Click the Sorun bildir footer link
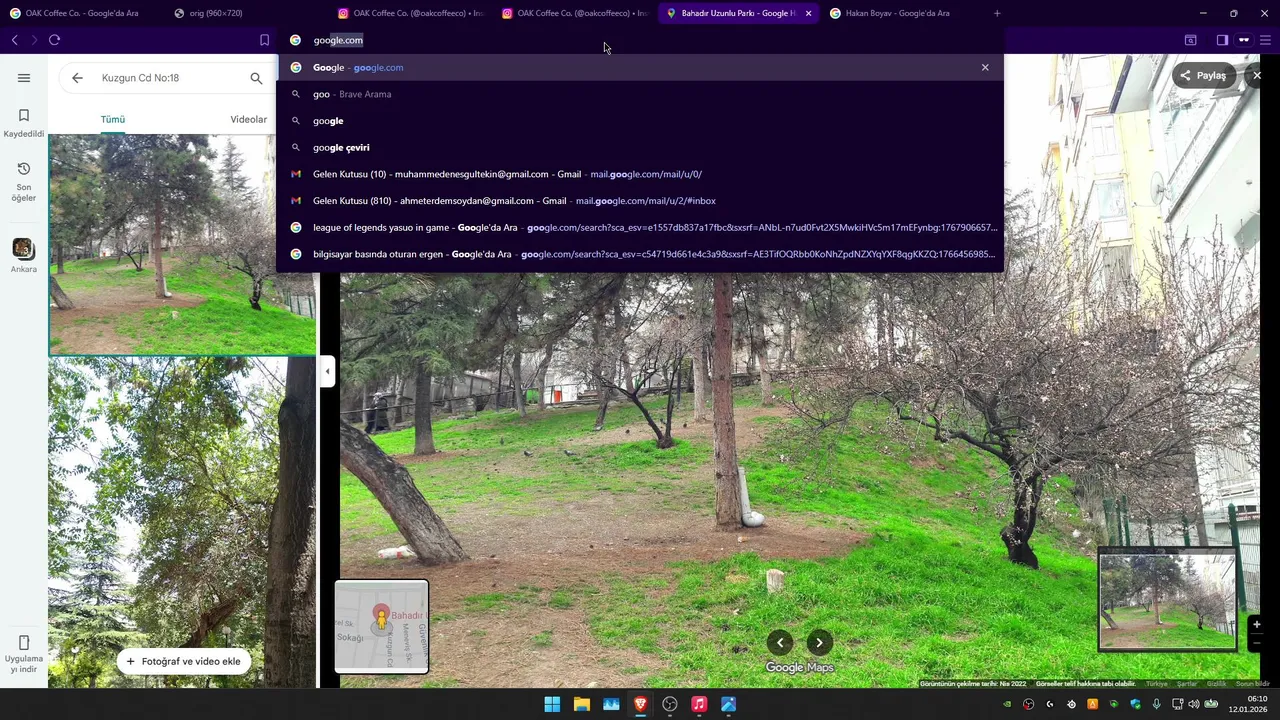 click(1253, 684)
